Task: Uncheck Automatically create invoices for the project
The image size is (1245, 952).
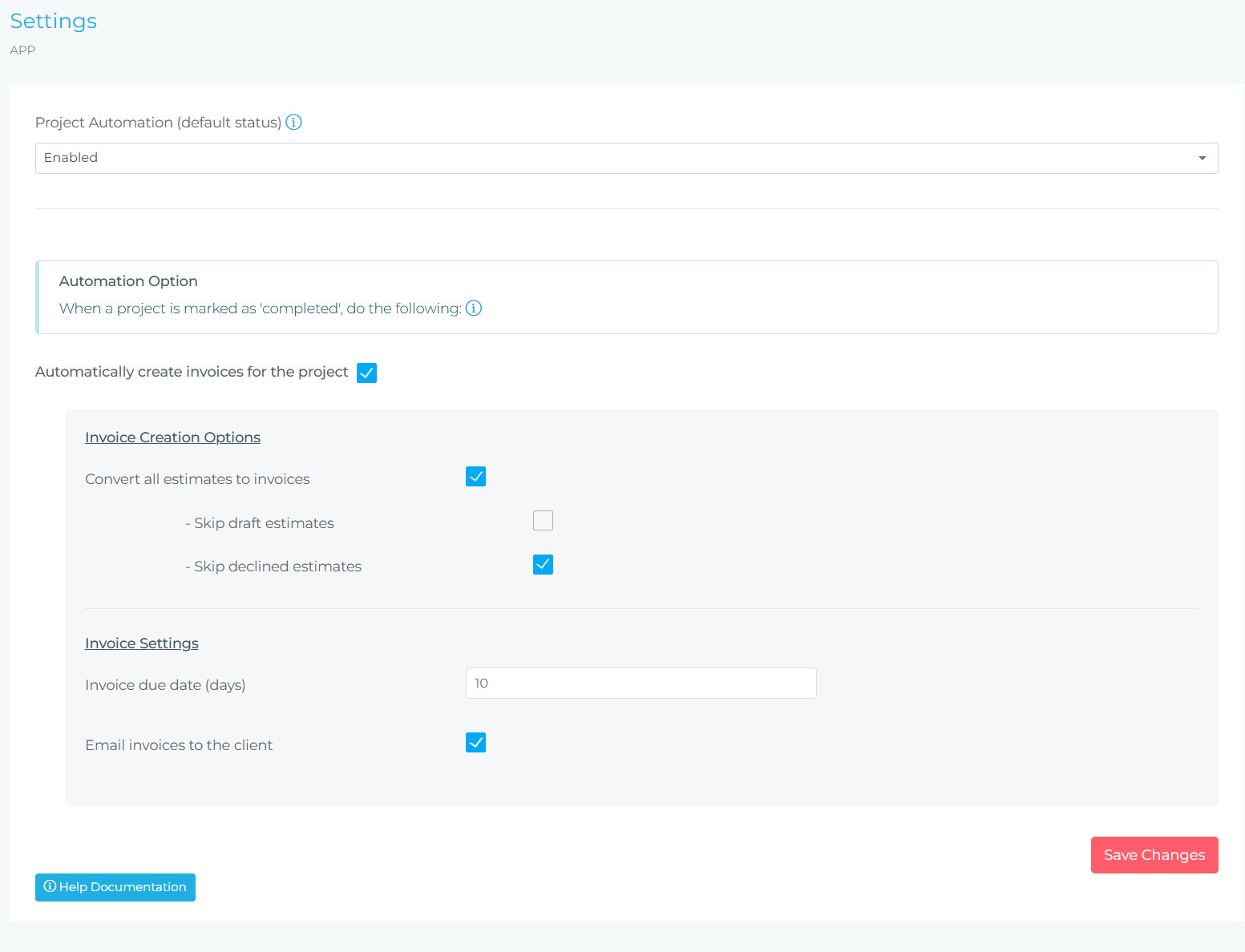Action: [x=366, y=373]
